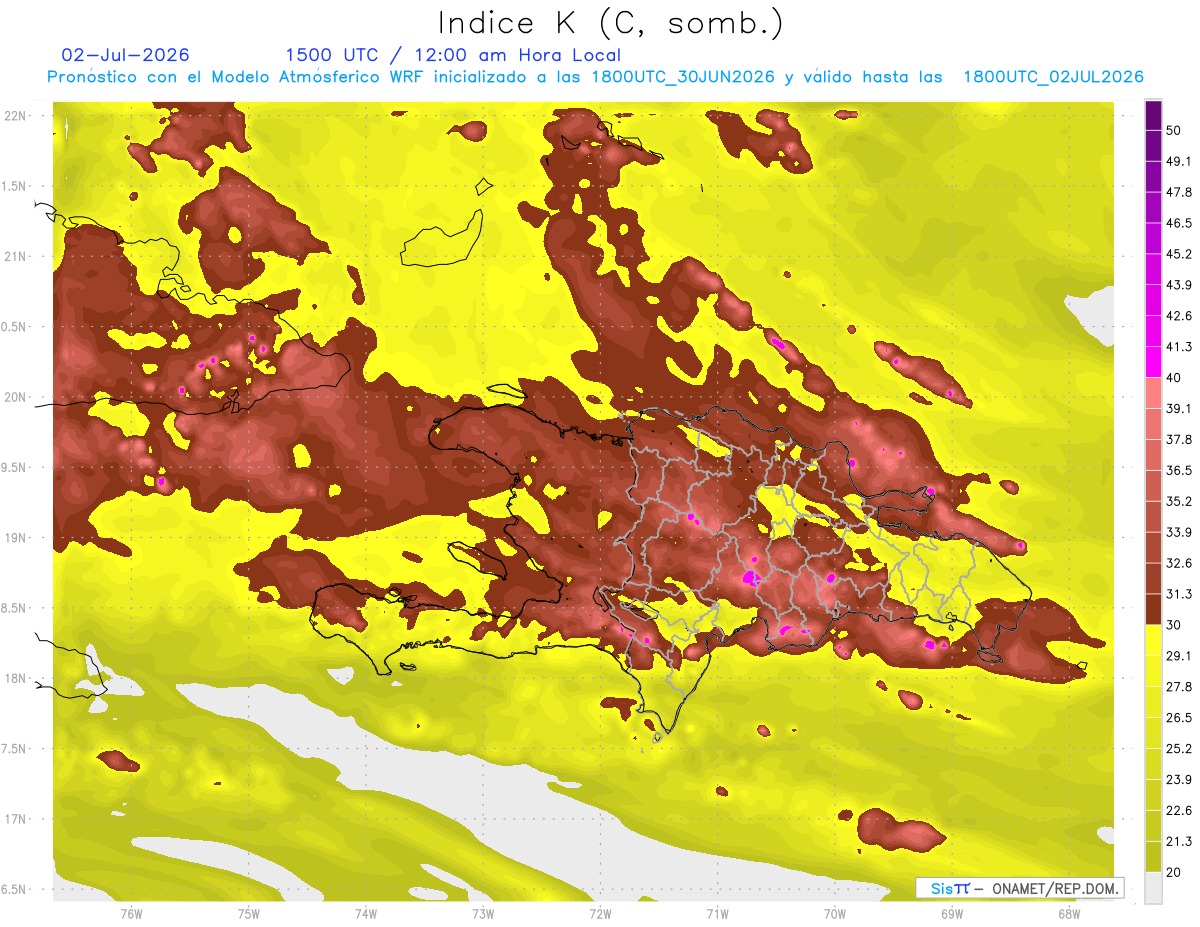Image resolution: width=1200 pixels, height=927 pixels.
Task: Pick the bright yellow swatch between 29.1 and 30
Action: coord(1153,640)
